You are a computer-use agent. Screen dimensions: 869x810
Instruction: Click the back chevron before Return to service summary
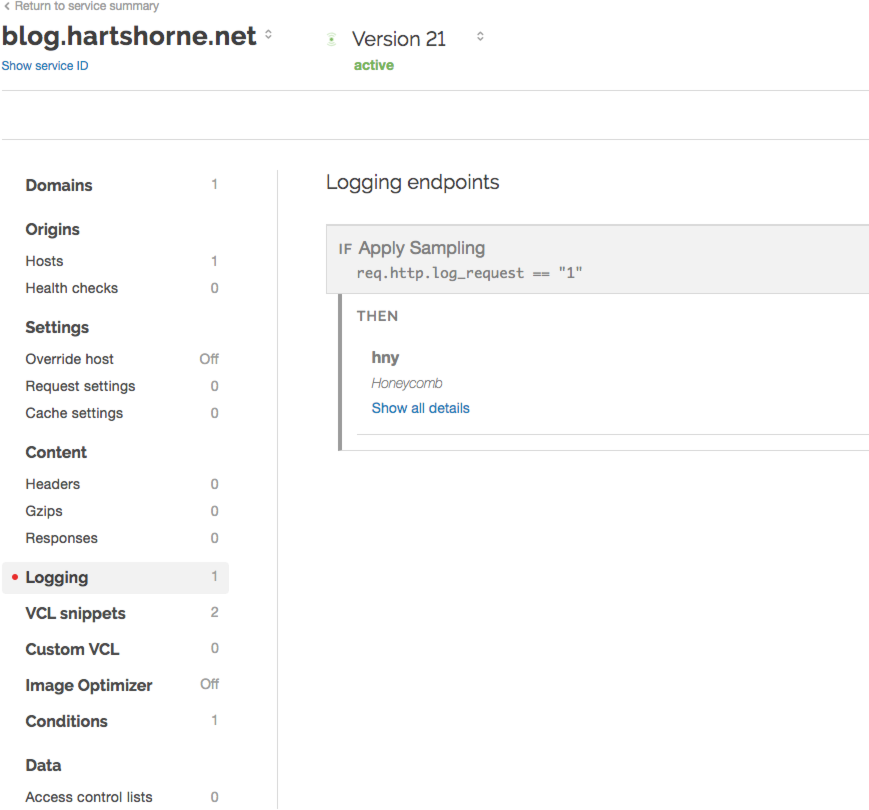(7, 6)
